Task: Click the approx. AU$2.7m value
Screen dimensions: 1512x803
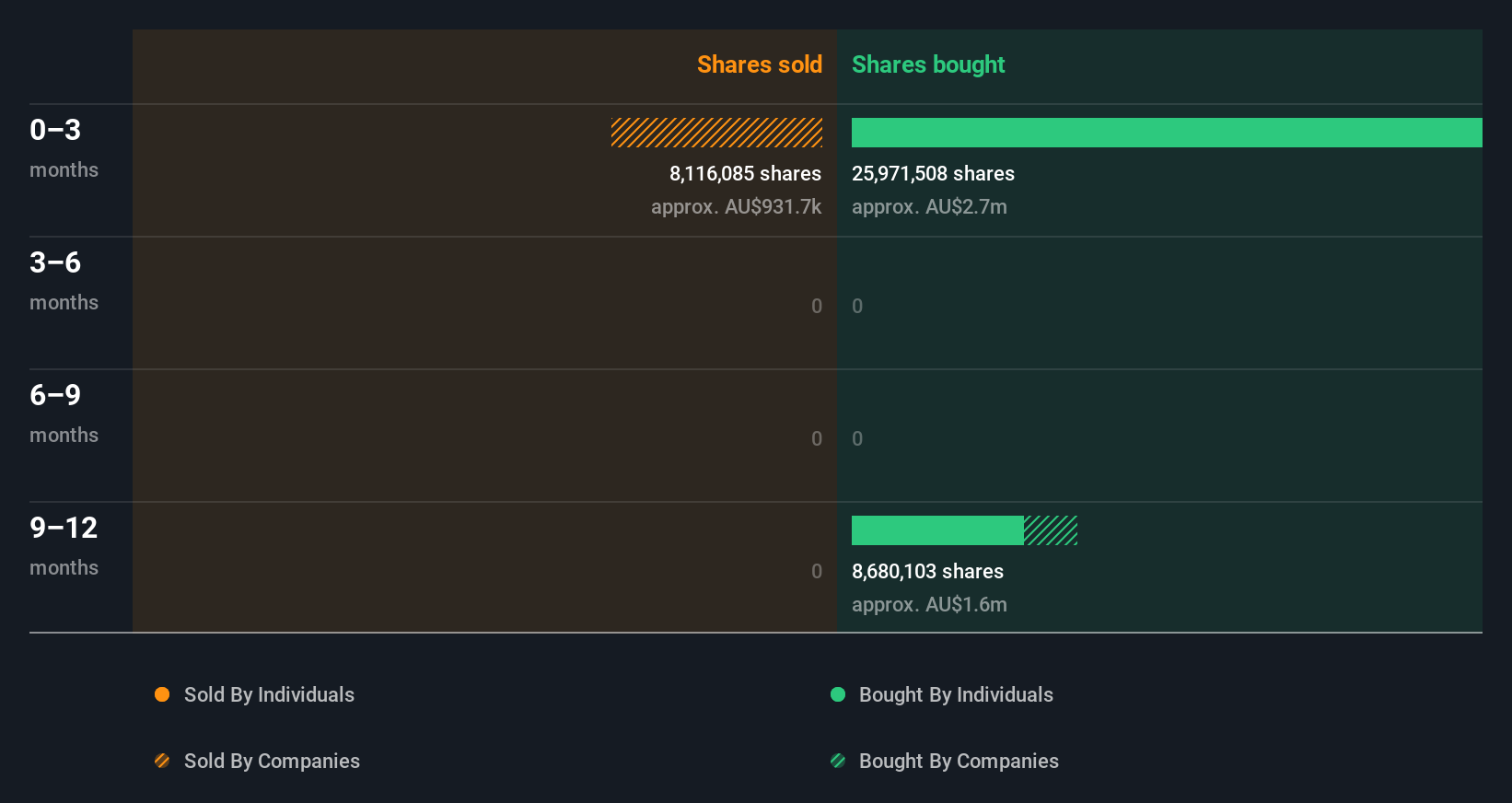Action: (929, 206)
